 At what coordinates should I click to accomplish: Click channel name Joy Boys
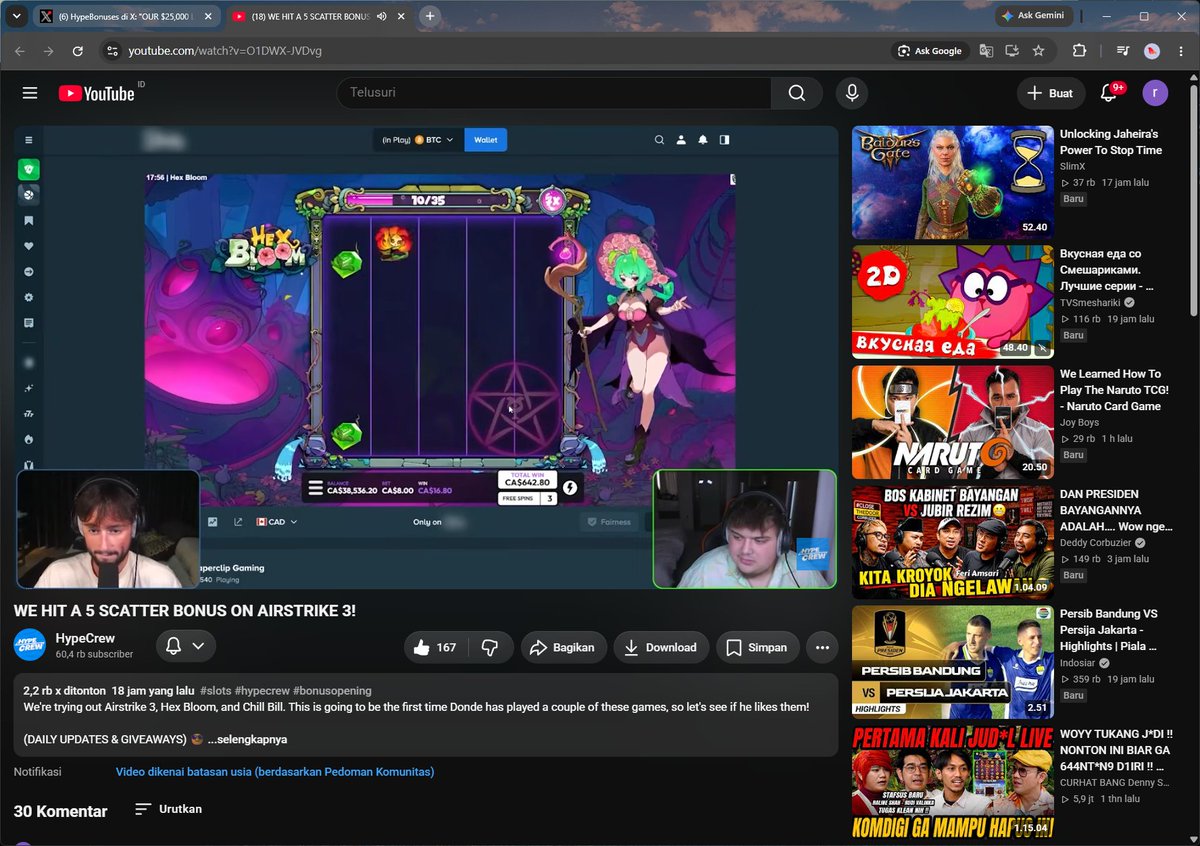(x=1079, y=422)
